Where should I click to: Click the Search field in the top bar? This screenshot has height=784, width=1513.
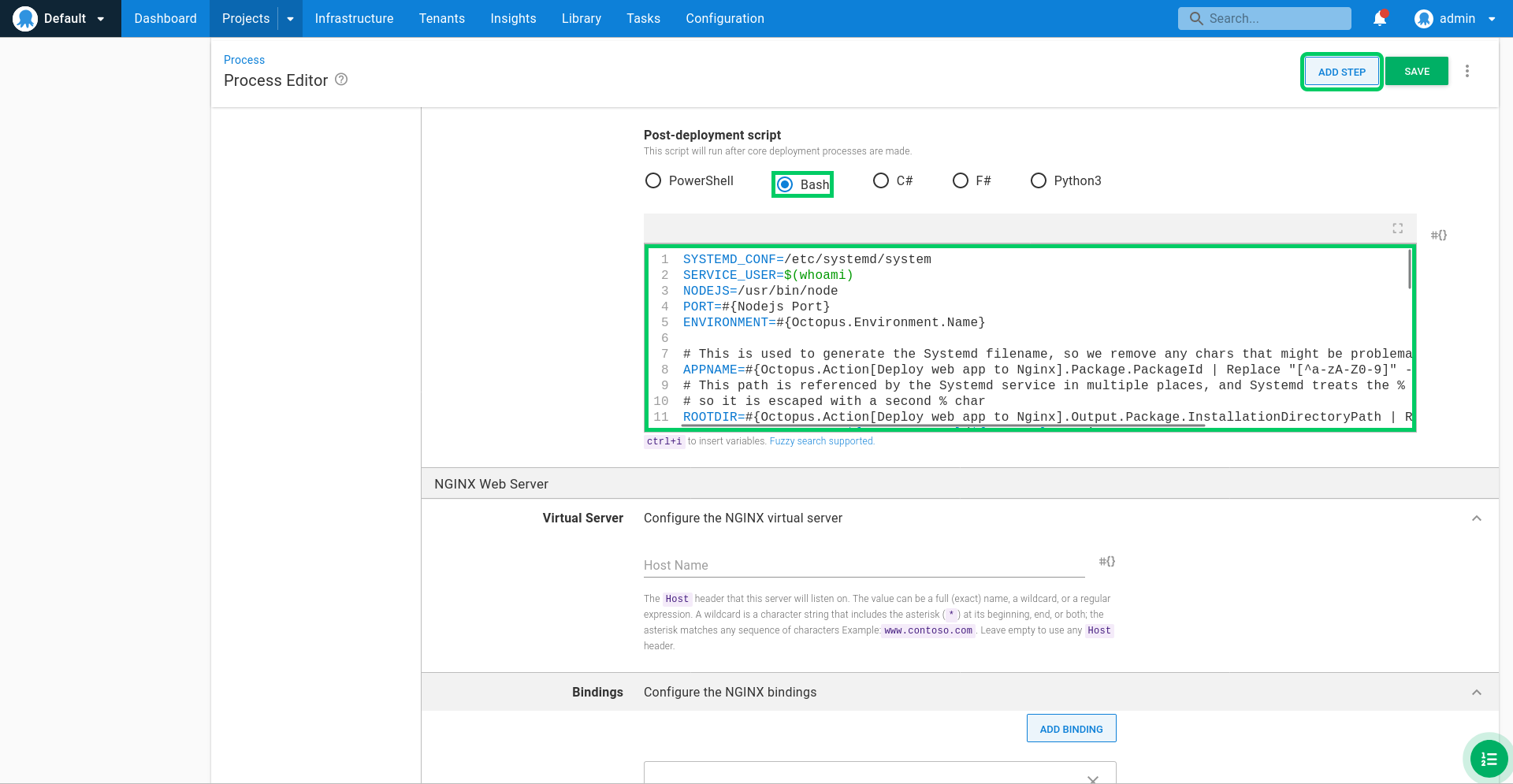[x=1264, y=18]
